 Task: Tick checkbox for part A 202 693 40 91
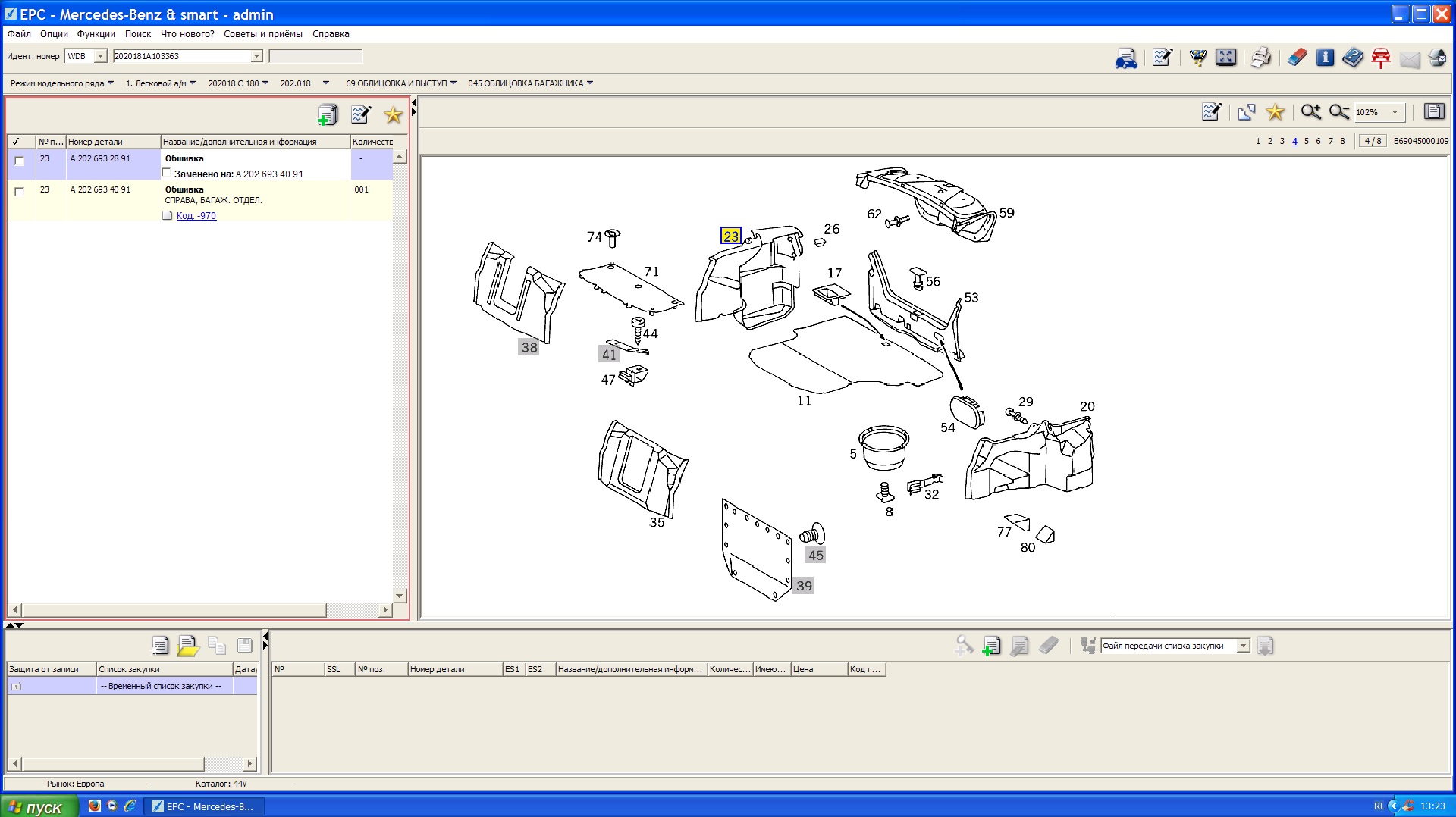point(20,192)
